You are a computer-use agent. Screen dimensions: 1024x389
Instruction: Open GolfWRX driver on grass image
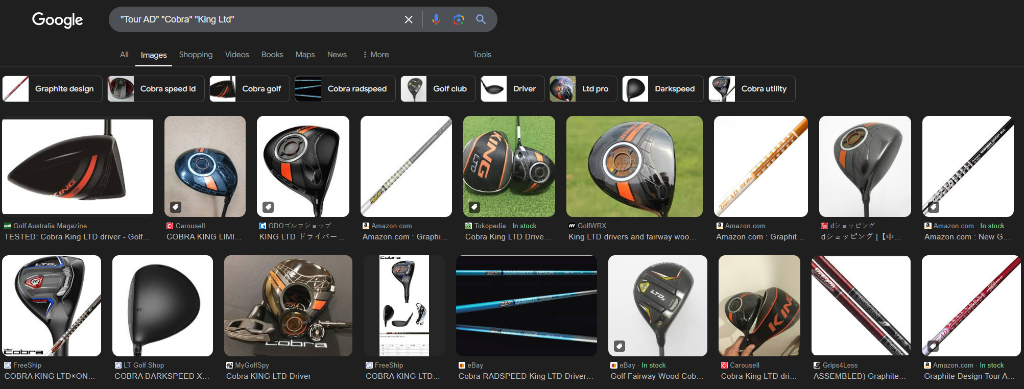pos(635,166)
